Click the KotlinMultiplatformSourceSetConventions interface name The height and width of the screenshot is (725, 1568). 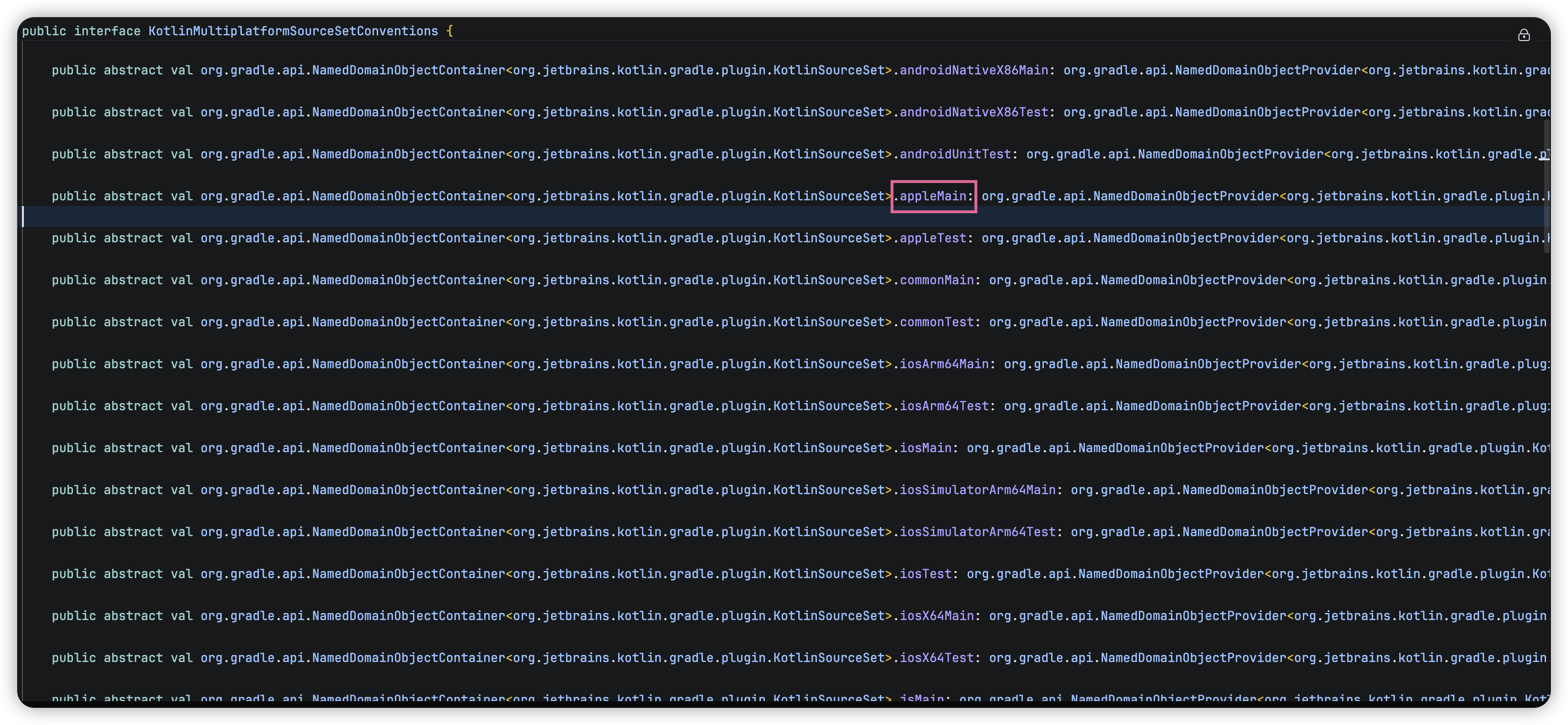pyautogui.click(x=293, y=31)
